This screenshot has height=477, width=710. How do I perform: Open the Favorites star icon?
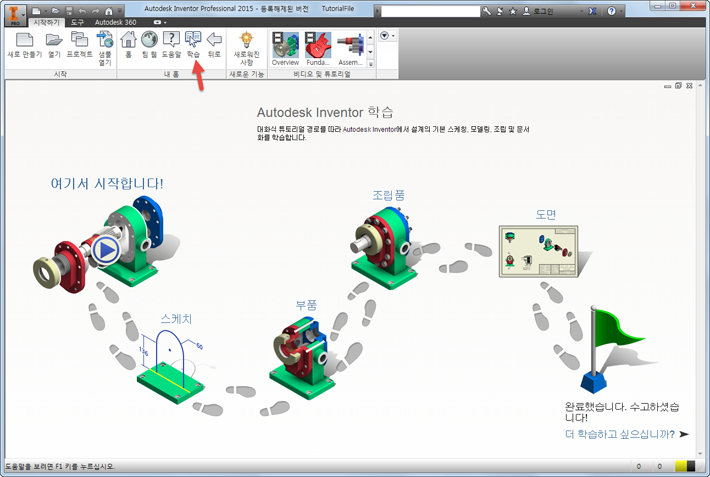pos(513,11)
